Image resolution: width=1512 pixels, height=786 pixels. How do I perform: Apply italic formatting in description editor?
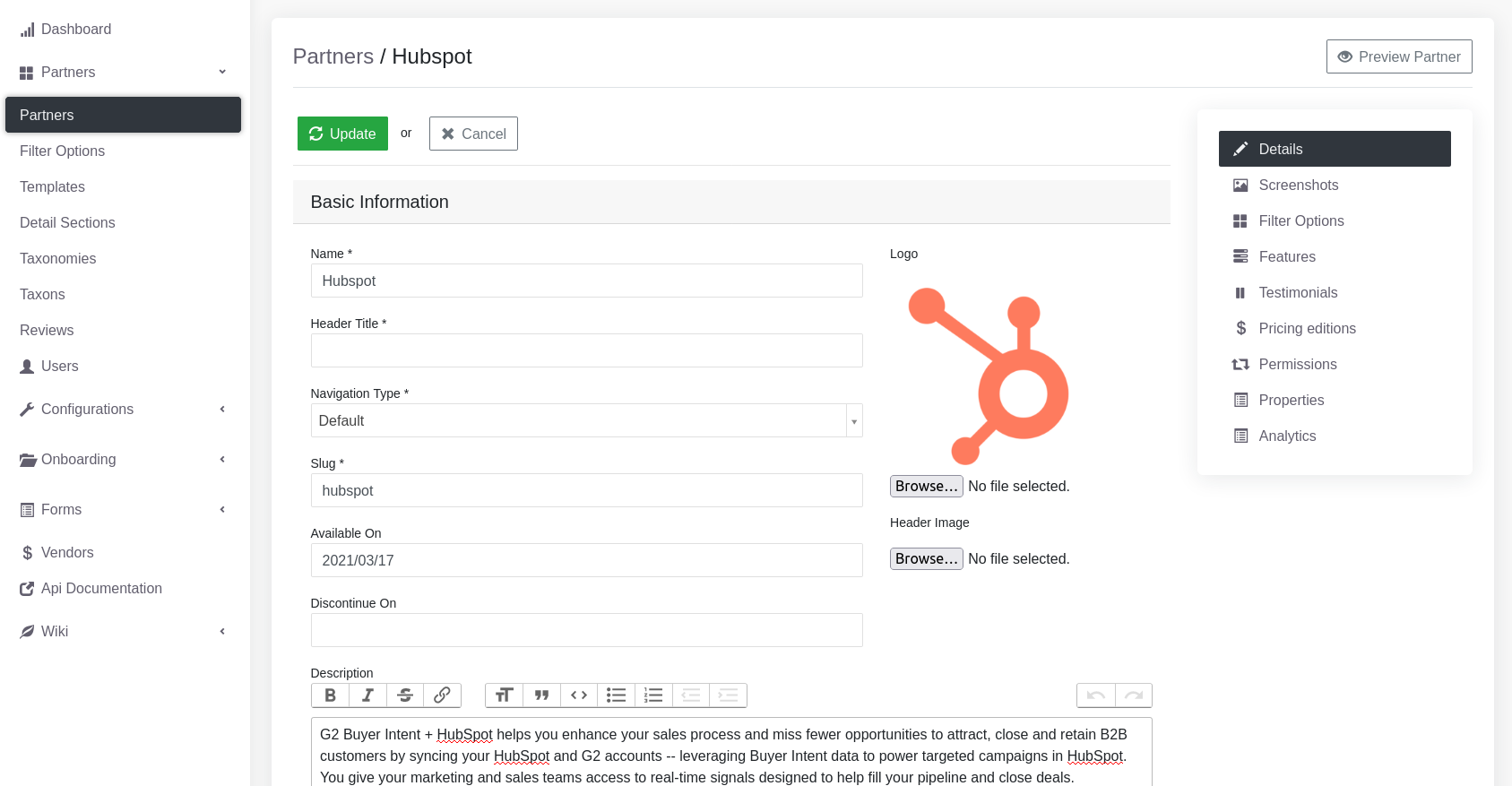click(367, 695)
